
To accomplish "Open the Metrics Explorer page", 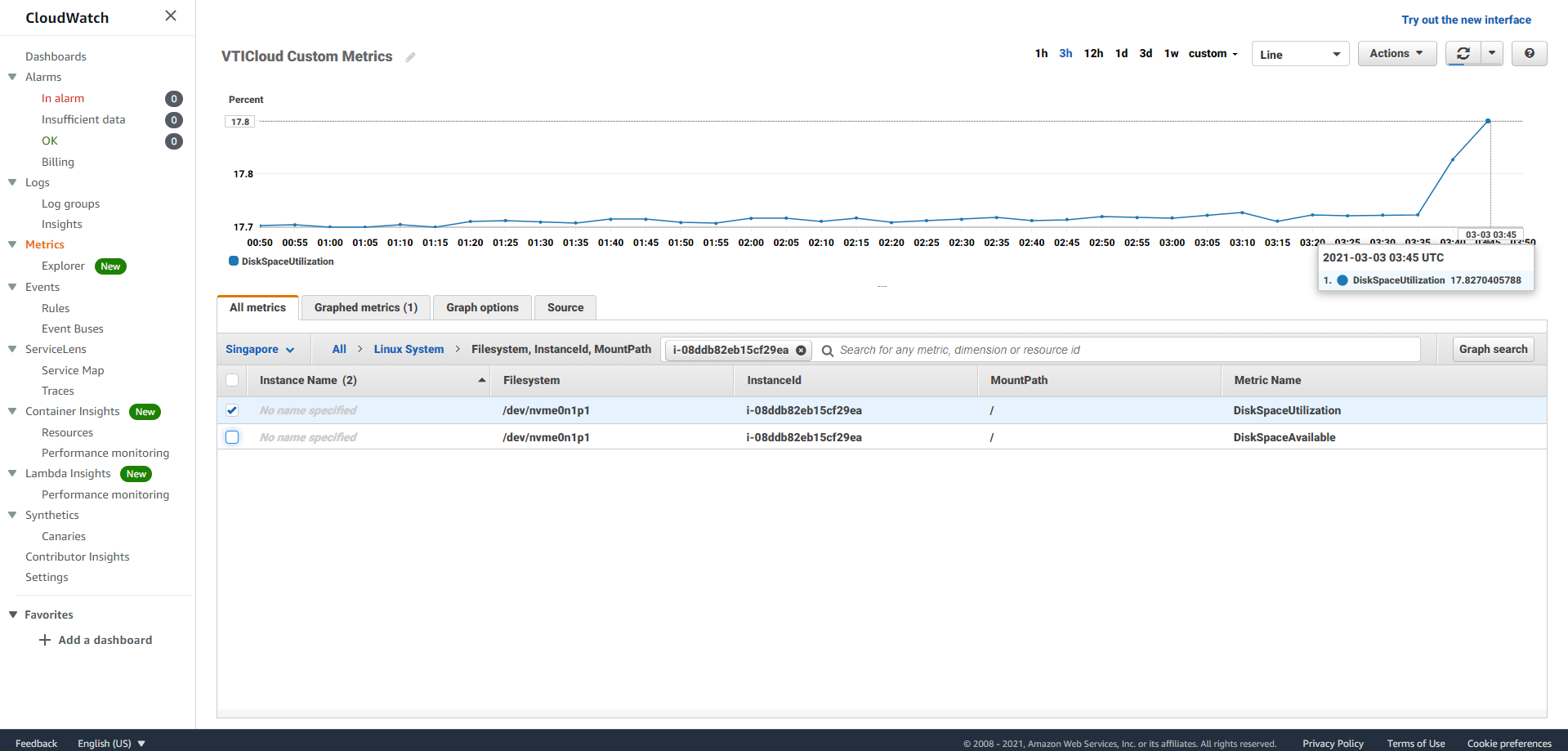I will 63,266.
